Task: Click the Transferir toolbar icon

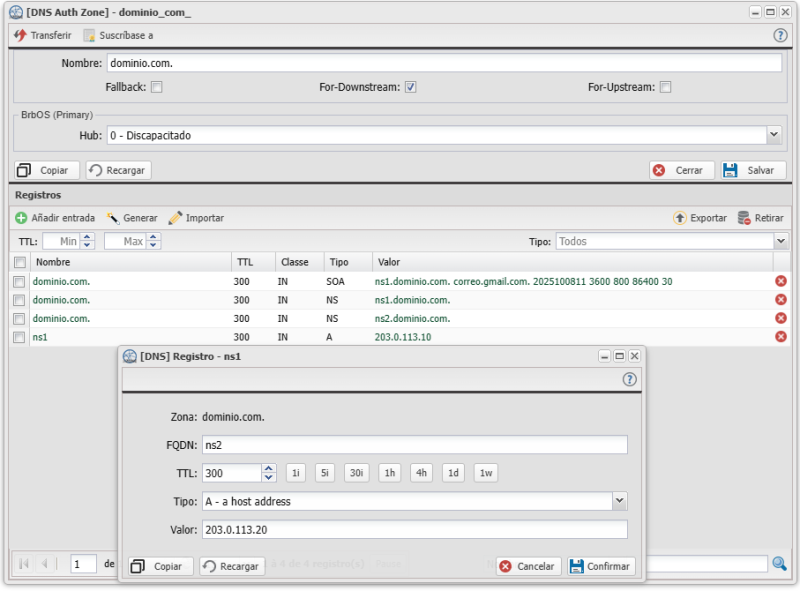Action: click(x=20, y=35)
